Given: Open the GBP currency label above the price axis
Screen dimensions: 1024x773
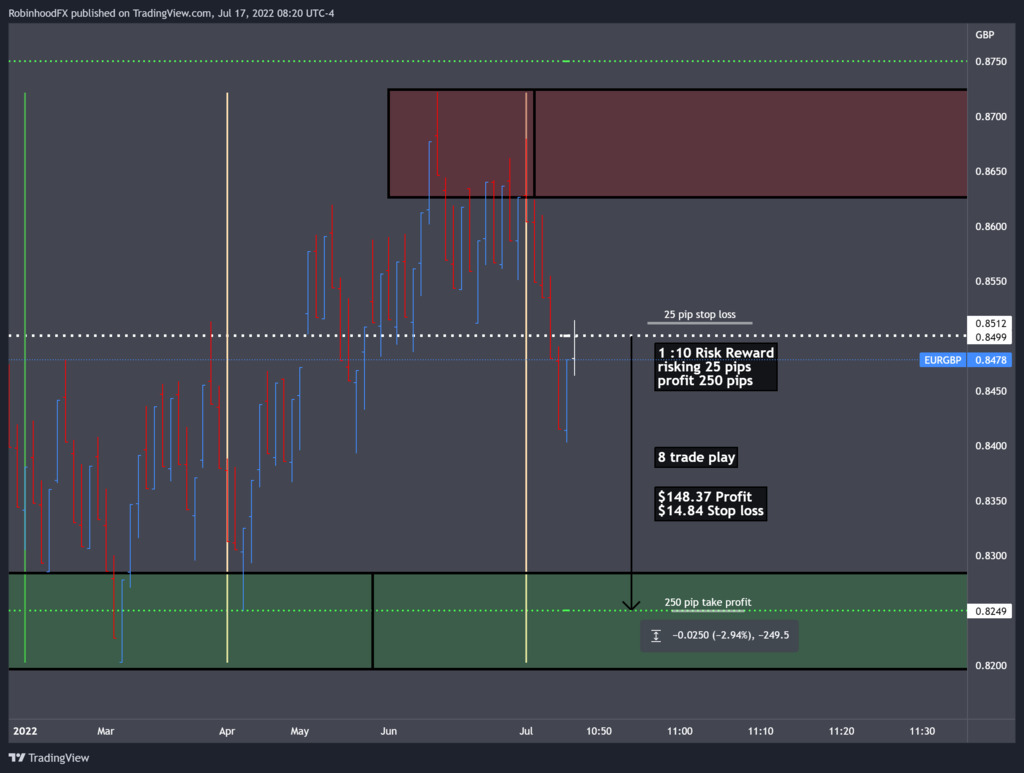Looking at the screenshot, I should click(x=984, y=34).
